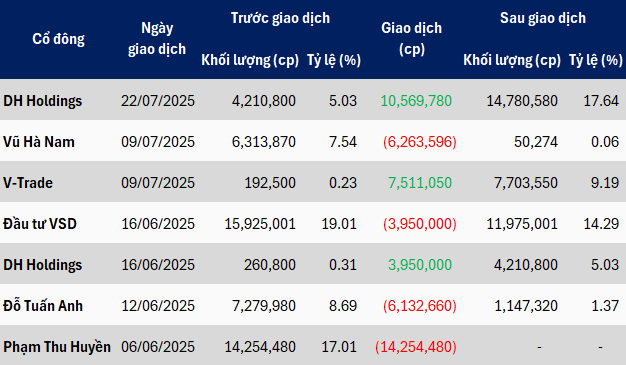Select the 'Cổ đông' column header

tap(58, 39)
